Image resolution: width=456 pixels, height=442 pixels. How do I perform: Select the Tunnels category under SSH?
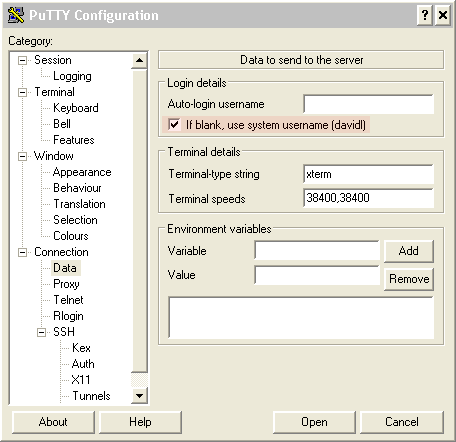pos(91,396)
